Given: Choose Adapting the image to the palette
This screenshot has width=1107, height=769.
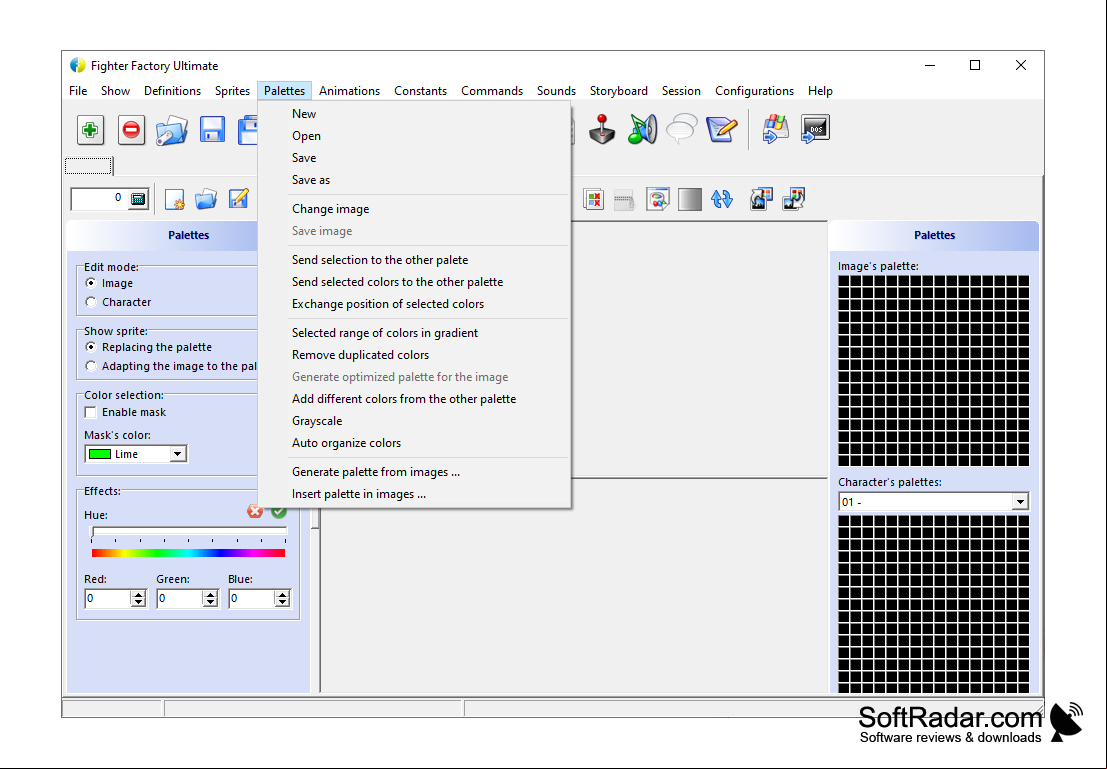Looking at the screenshot, I should tap(90, 366).
